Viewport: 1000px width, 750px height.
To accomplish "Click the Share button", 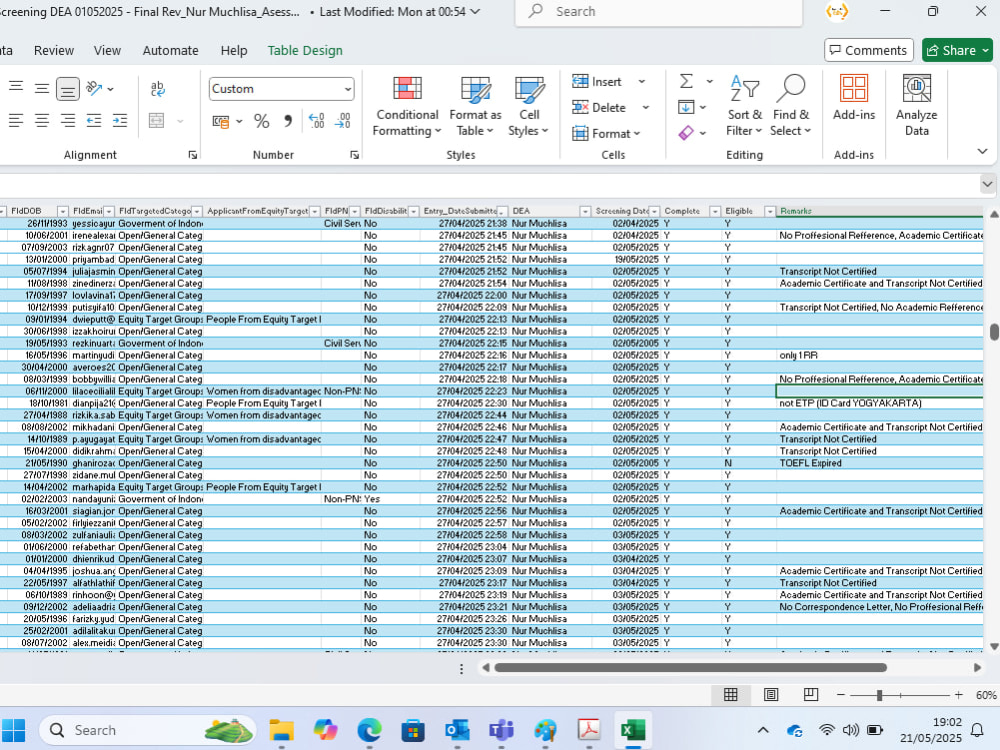I will [957, 50].
